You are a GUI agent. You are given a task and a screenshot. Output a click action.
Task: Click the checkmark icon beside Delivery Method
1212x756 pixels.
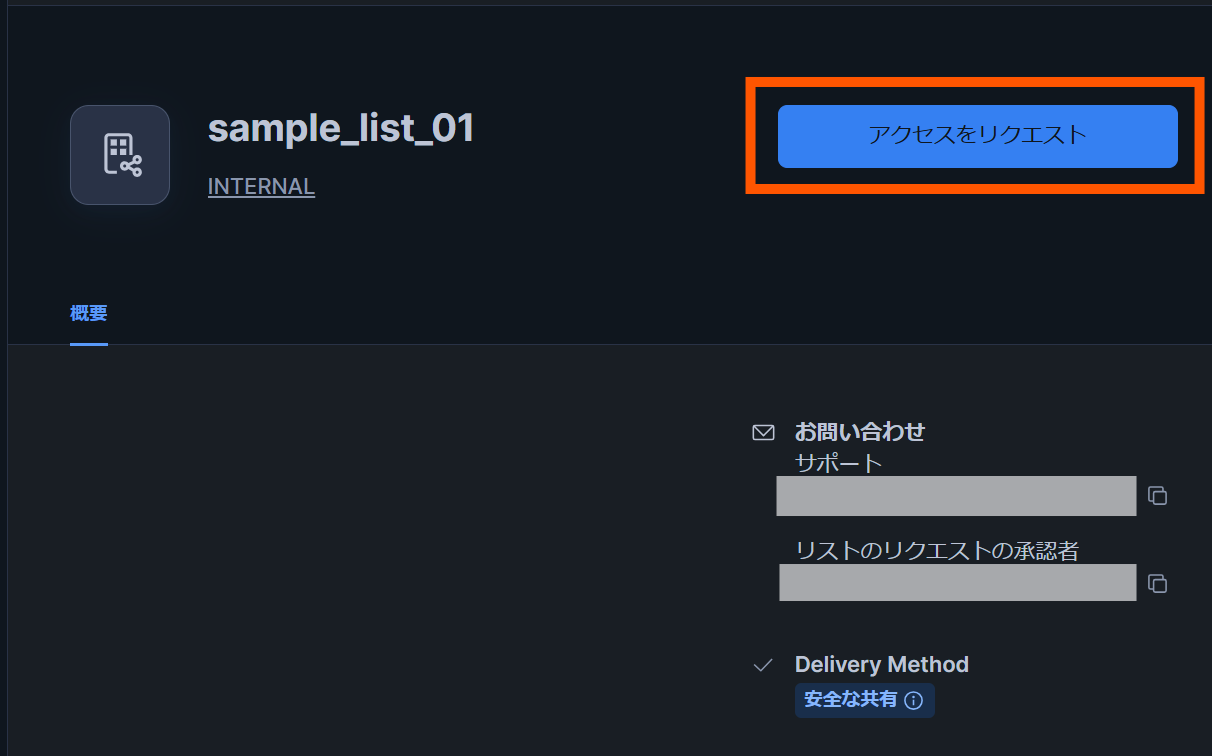coord(763,664)
